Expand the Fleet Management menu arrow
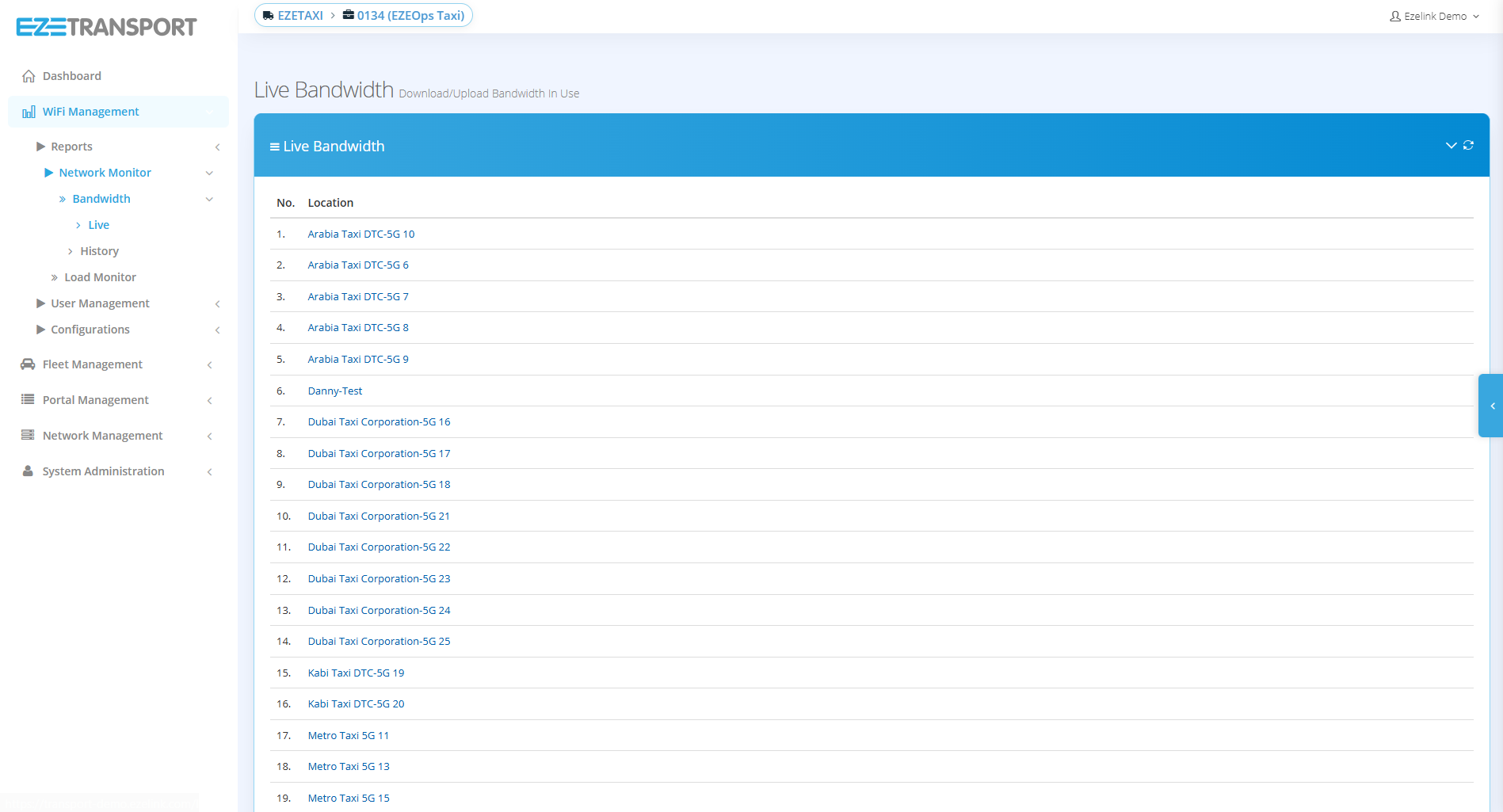1503x812 pixels. coord(209,364)
